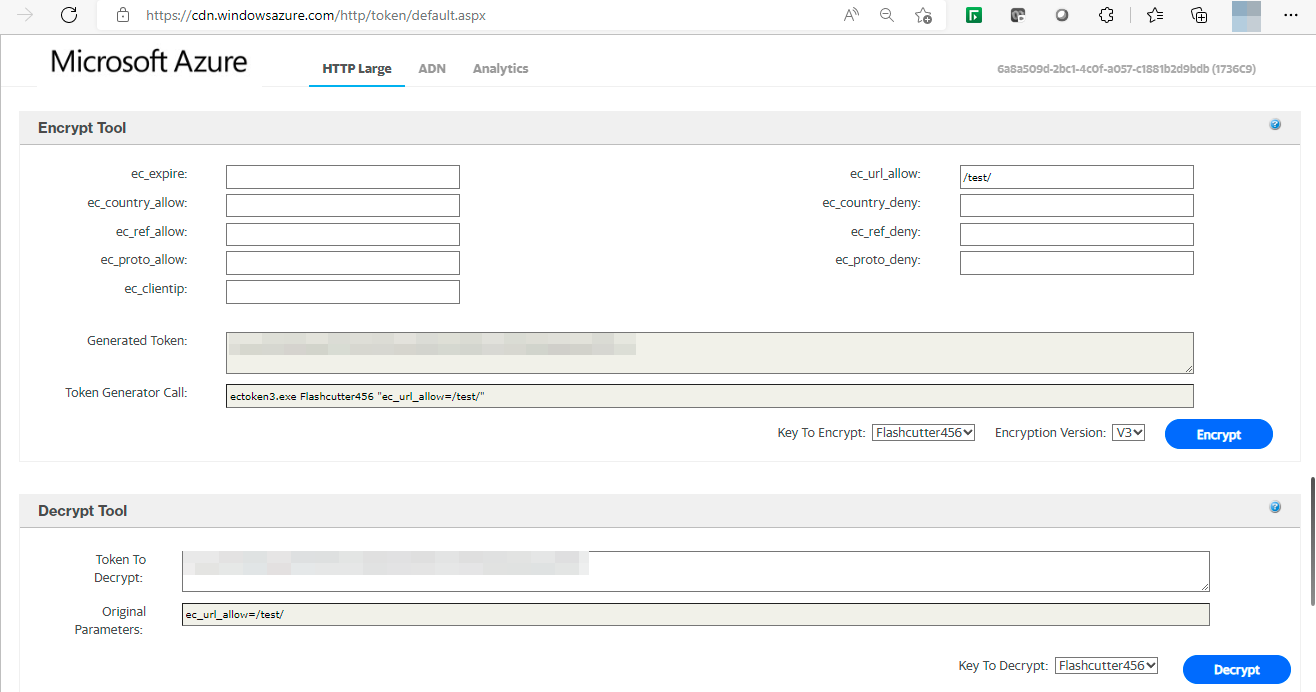
Task: Open the browser Settings and more menu
Action: point(1290,15)
